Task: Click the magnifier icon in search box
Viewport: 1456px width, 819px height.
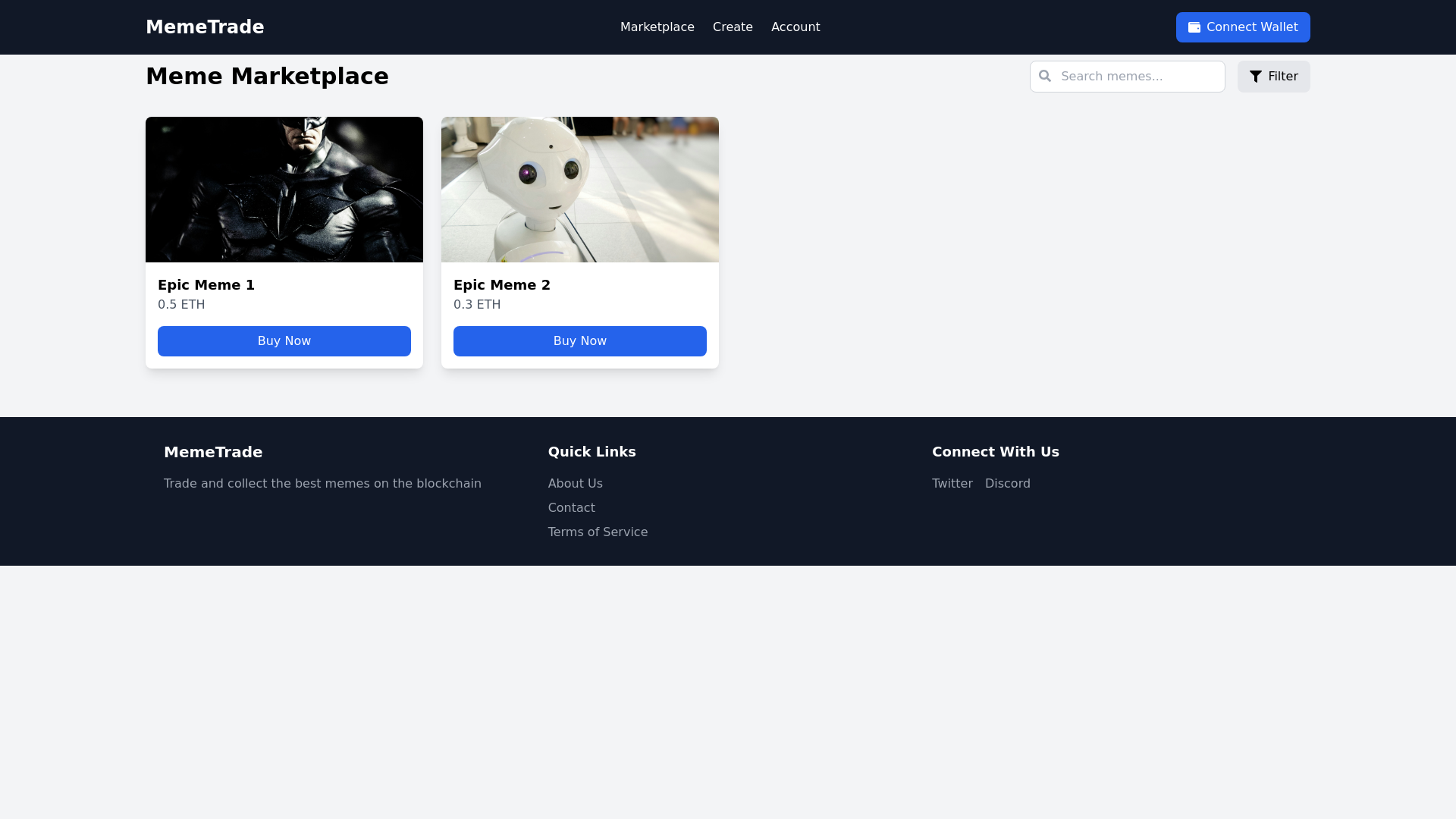Action: (x=1045, y=76)
